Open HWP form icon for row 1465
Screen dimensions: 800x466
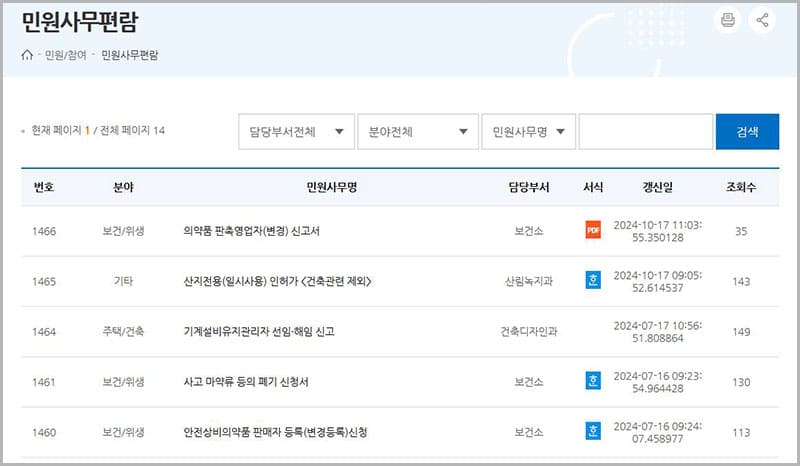click(x=593, y=281)
